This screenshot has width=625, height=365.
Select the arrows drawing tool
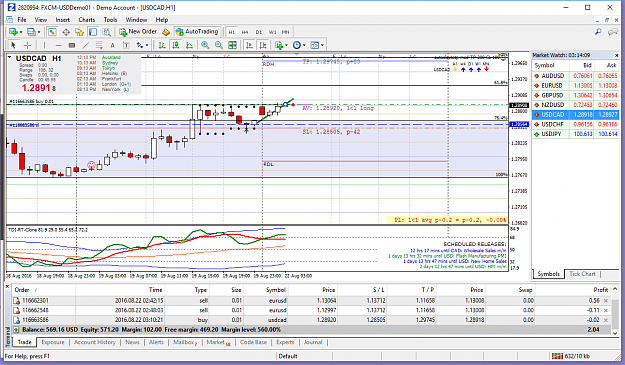click(140, 45)
